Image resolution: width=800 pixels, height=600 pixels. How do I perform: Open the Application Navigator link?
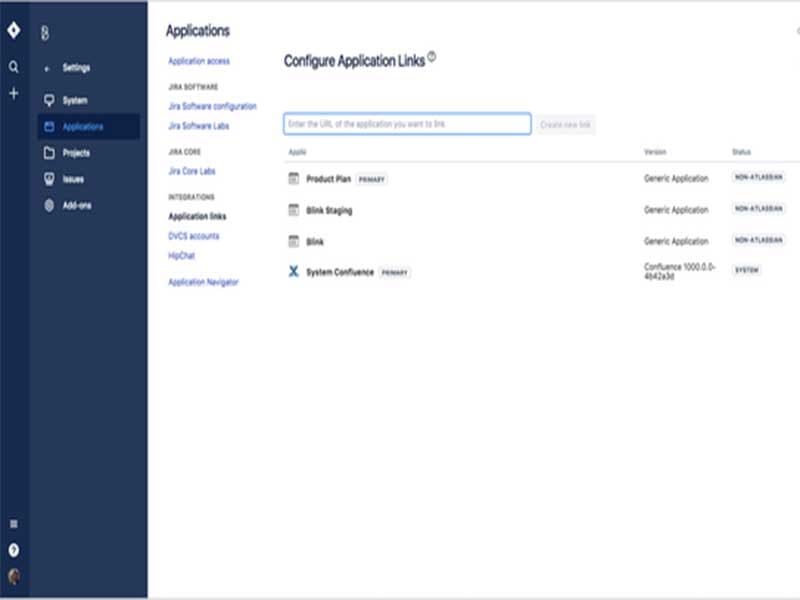point(204,282)
